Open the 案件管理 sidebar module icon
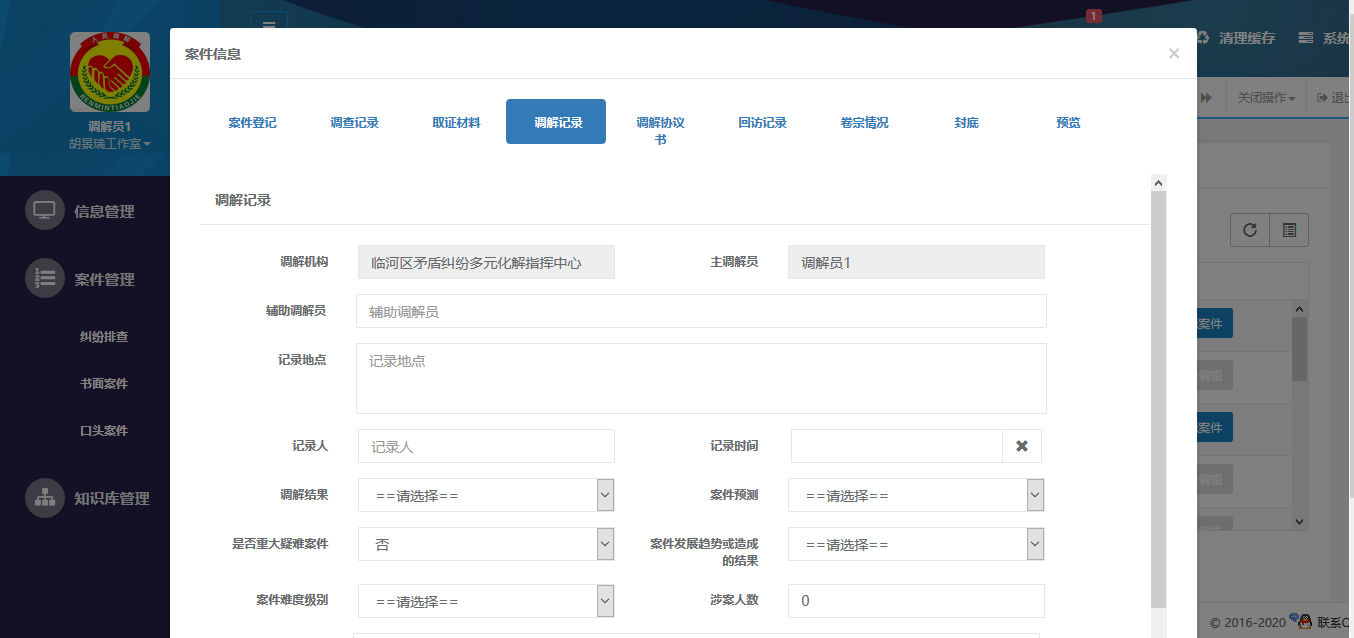Viewport: 1354px width, 638px height. tap(44, 279)
